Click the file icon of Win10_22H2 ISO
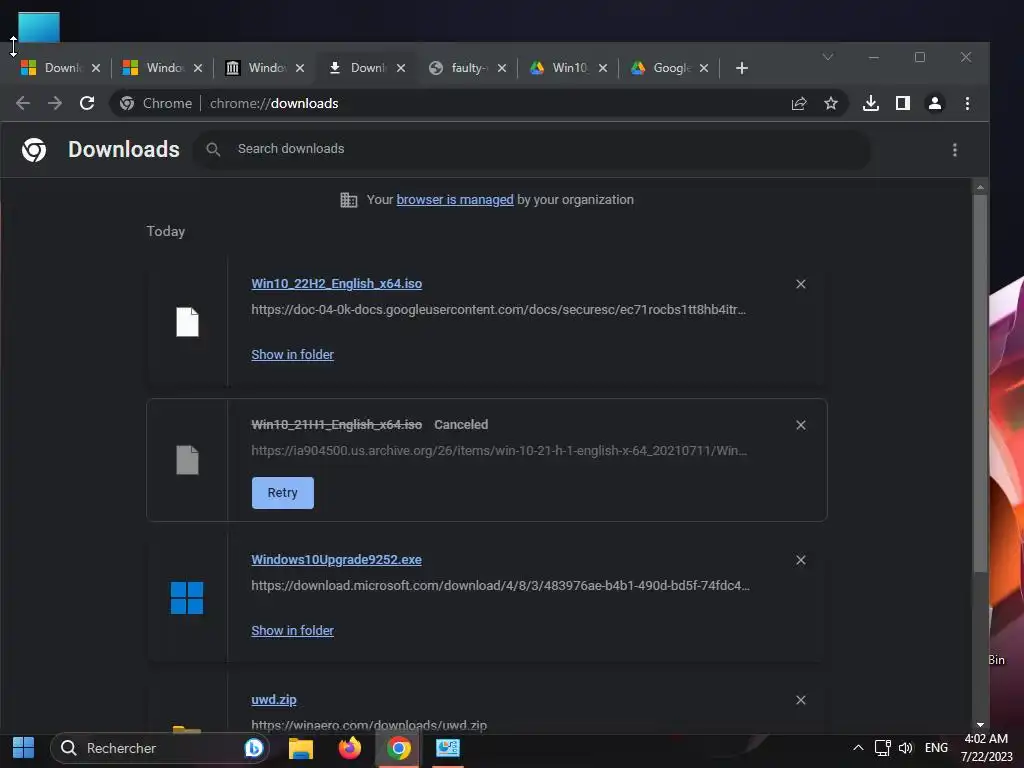The width and height of the screenshot is (1024, 768). [x=187, y=322]
